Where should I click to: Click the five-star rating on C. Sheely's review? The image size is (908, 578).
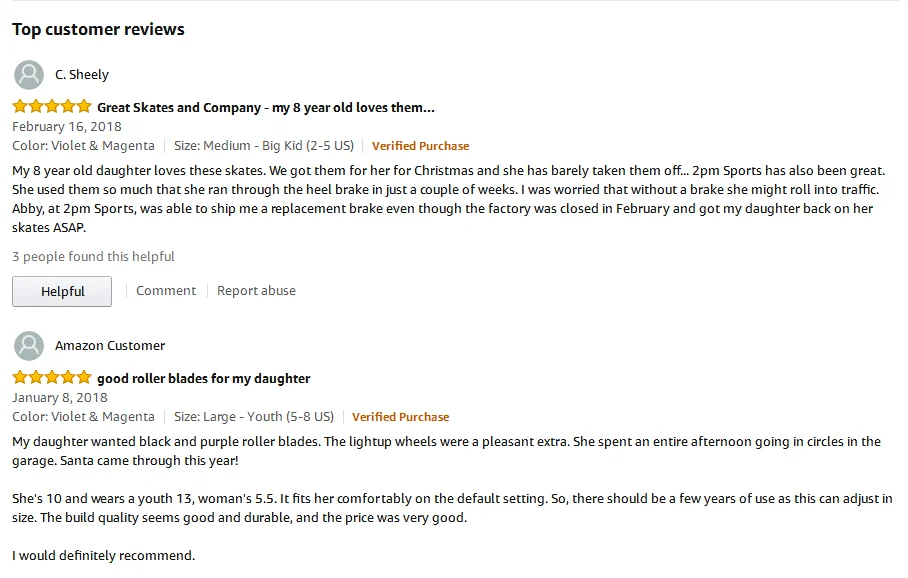52,107
